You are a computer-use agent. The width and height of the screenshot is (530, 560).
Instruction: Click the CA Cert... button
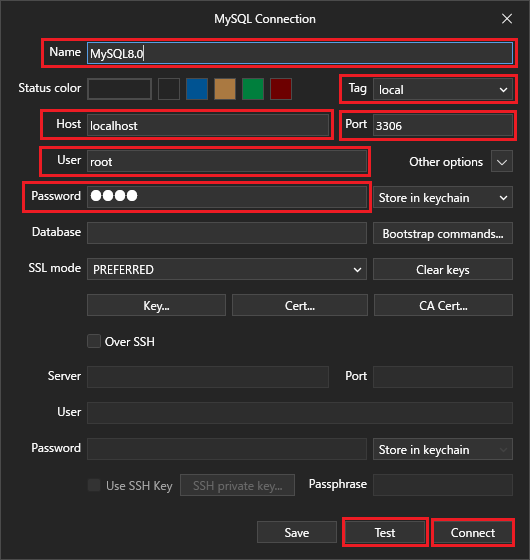(x=443, y=305)
